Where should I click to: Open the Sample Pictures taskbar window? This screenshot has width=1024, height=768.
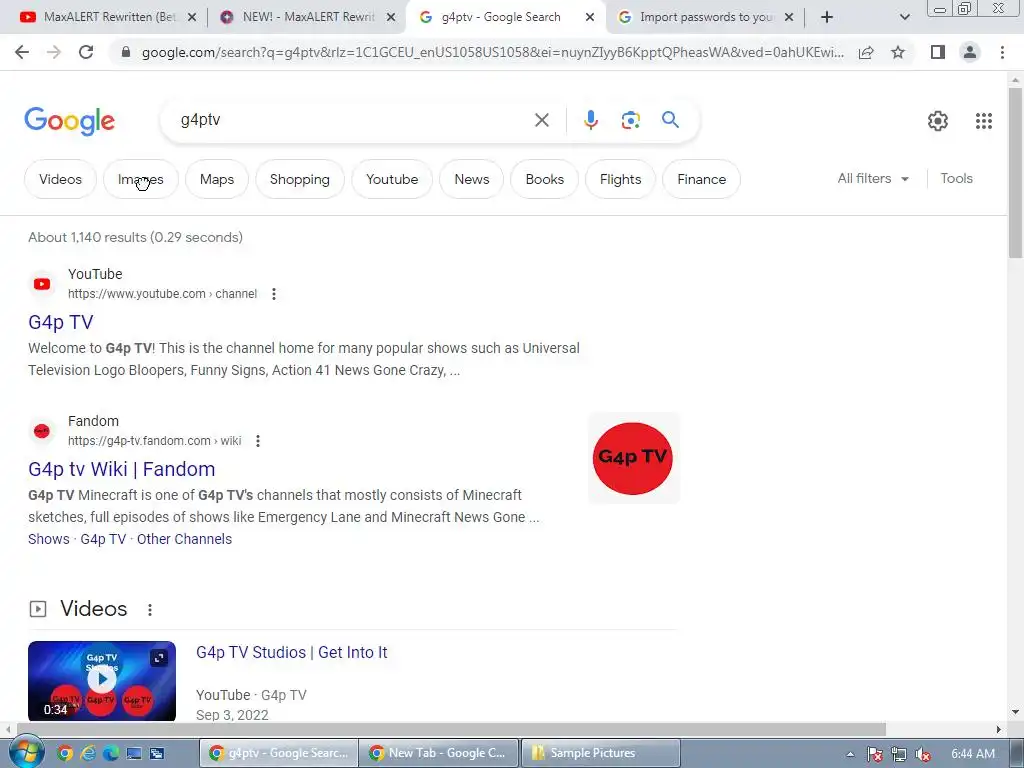601,753
